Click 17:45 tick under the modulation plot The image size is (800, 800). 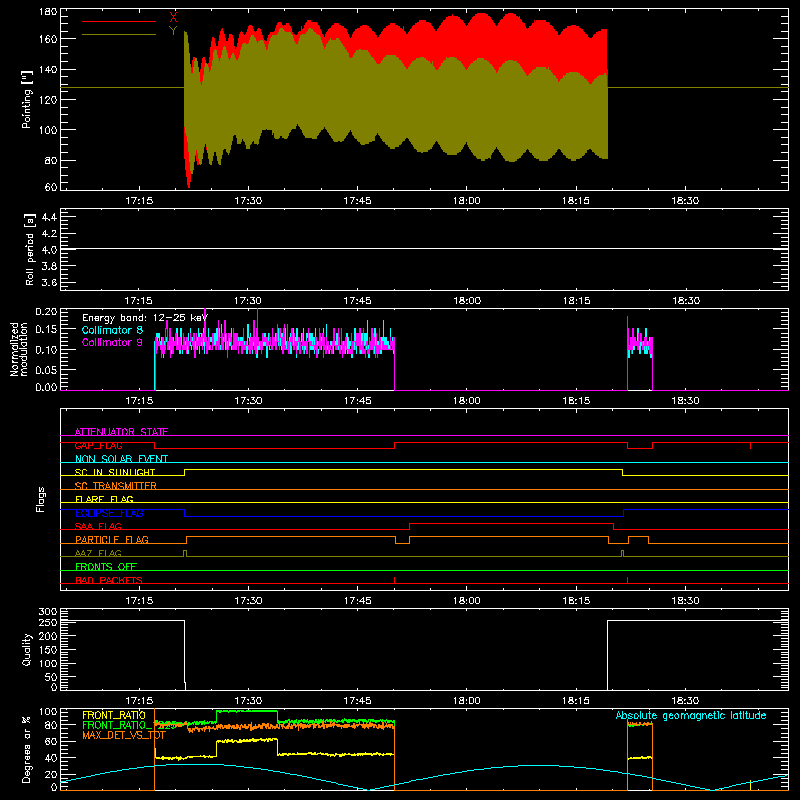357,401
